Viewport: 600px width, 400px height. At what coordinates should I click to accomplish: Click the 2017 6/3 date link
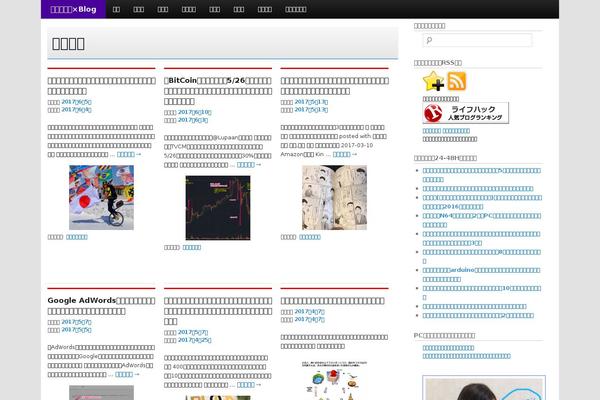pos(193,120)
